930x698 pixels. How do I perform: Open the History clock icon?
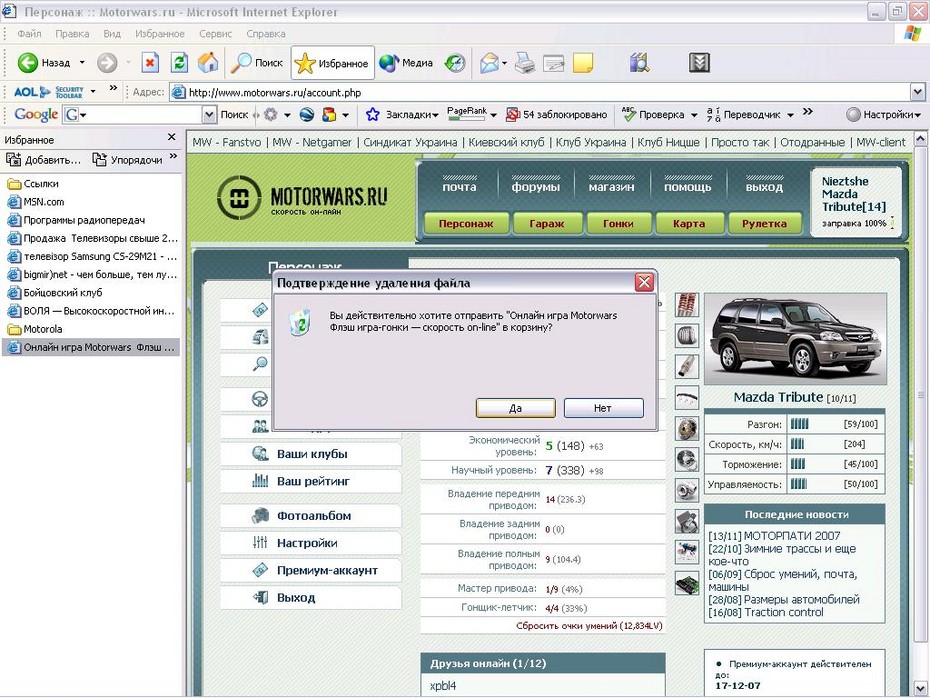point(456,63)
